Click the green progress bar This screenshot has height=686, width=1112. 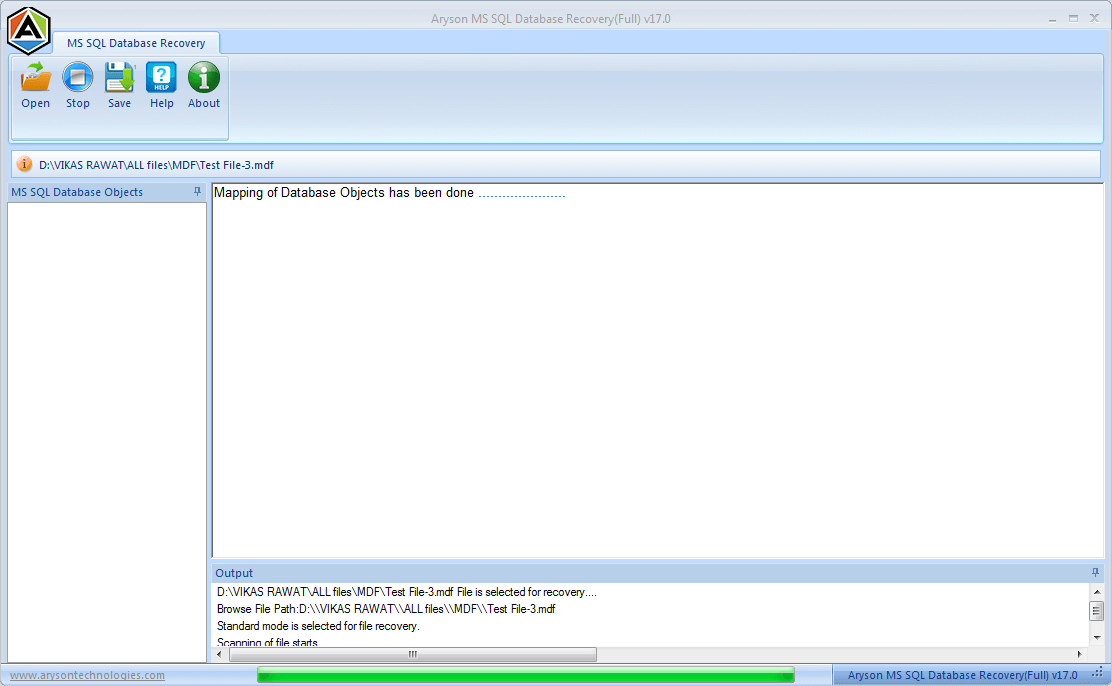tap(526, 675)
